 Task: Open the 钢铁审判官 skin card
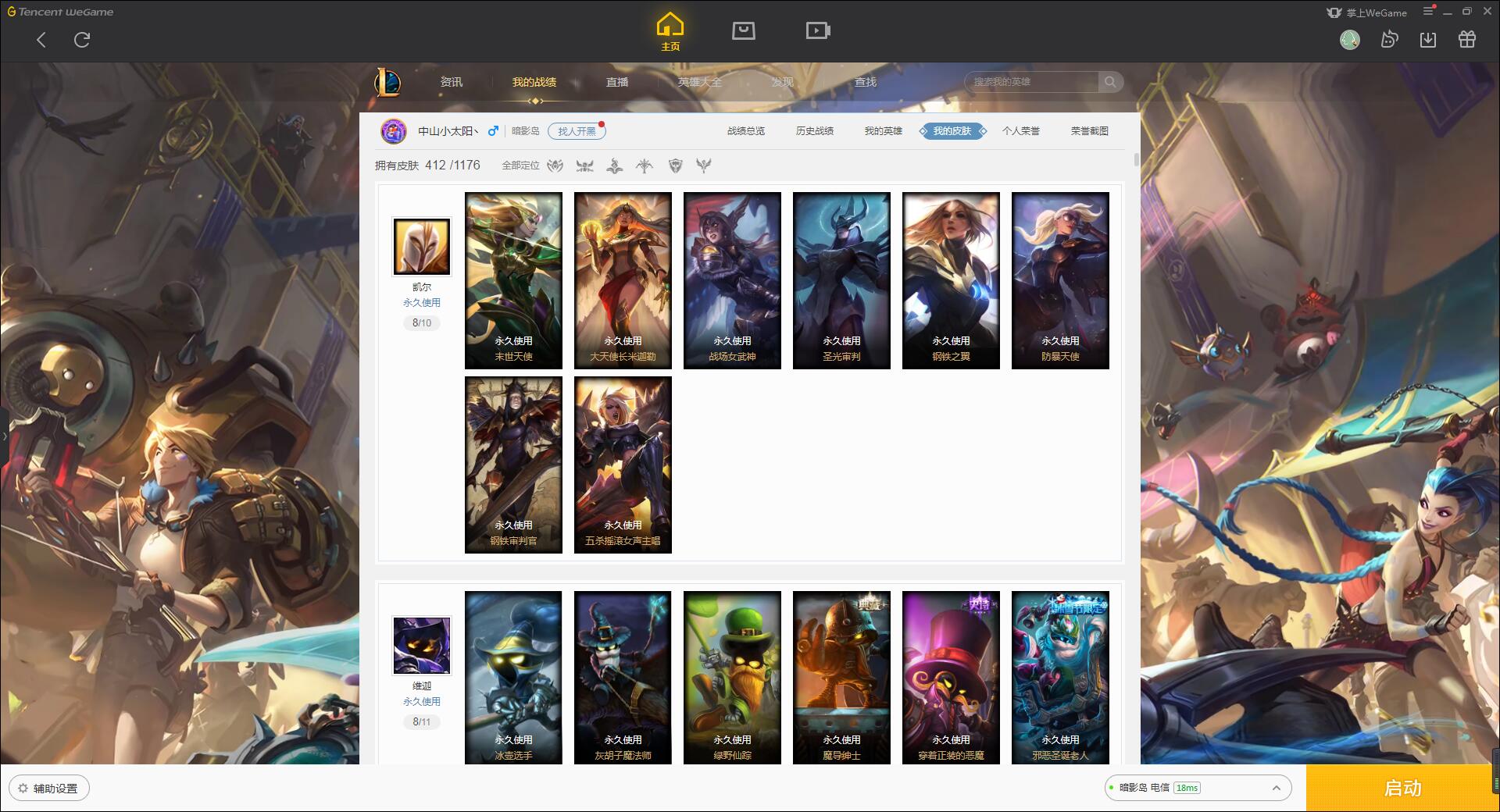tap(513, 465)
